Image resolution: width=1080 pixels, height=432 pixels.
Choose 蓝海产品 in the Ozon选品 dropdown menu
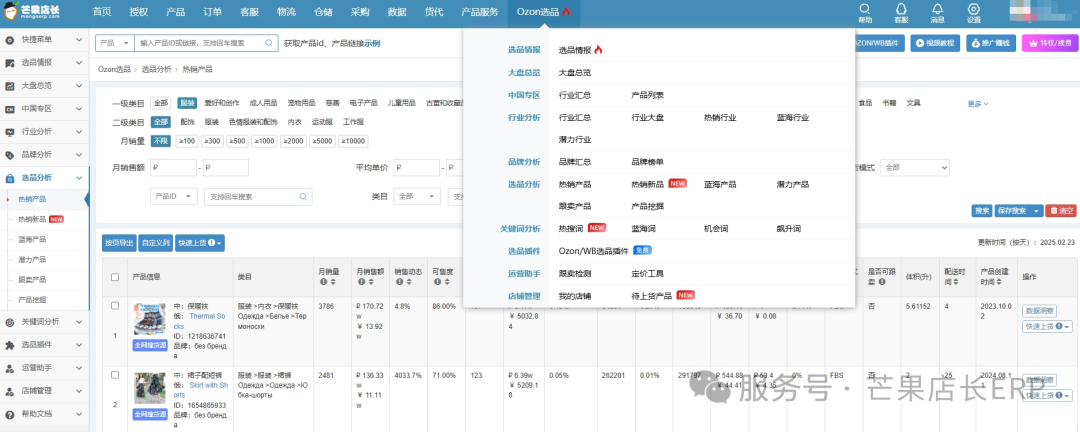[720, 185]
